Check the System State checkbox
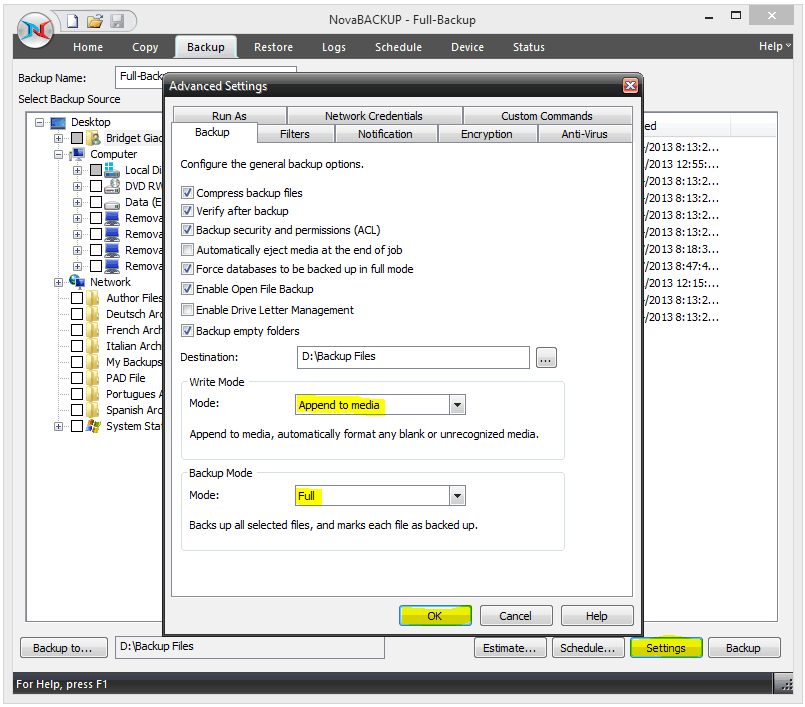This screenshot has width=805, height=707. click(77, 426)
